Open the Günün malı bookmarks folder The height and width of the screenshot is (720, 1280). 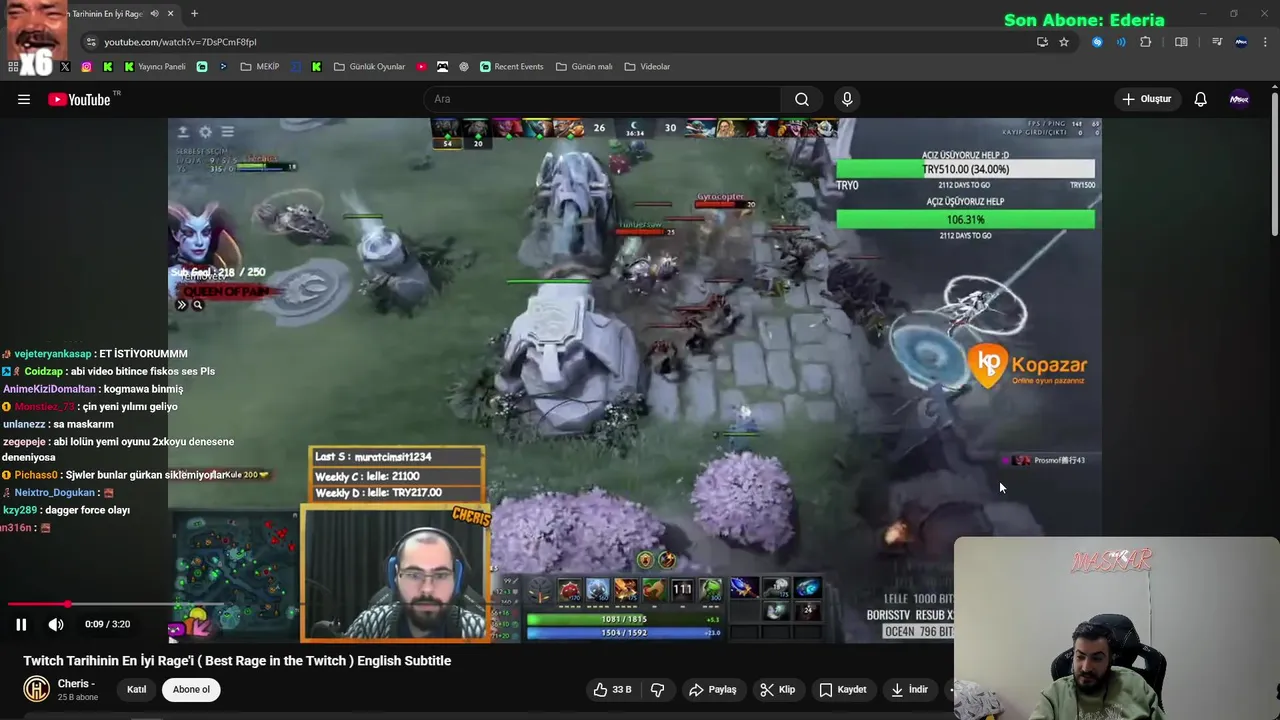pos(584,67)
